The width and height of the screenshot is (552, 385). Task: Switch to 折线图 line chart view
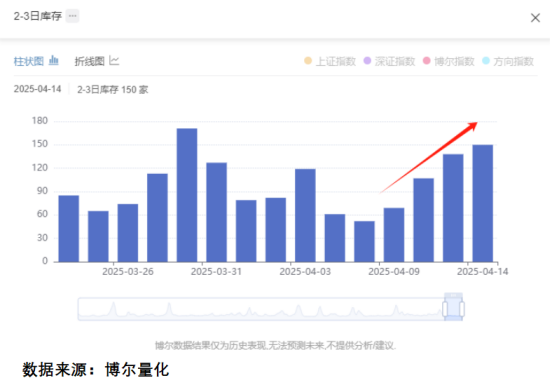[x=89, y=61]
